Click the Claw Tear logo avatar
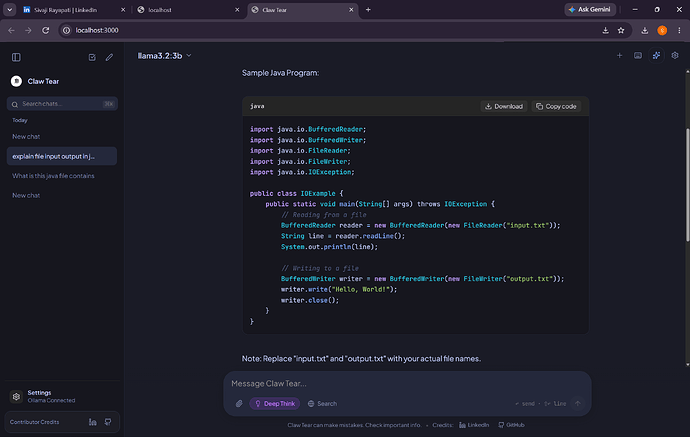The width and height of the screenshot is (690, 437). click(x=16, y=81)
